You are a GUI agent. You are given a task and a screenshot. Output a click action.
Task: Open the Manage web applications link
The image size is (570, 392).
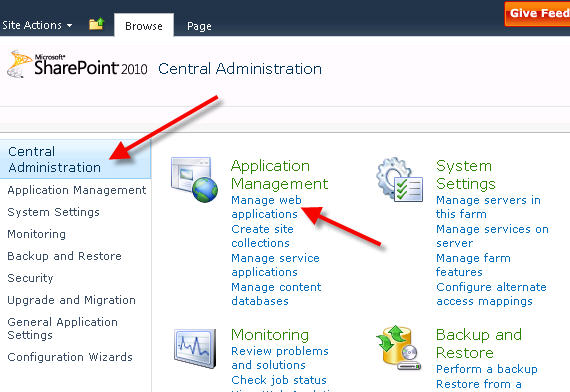(x=266, y=207)
